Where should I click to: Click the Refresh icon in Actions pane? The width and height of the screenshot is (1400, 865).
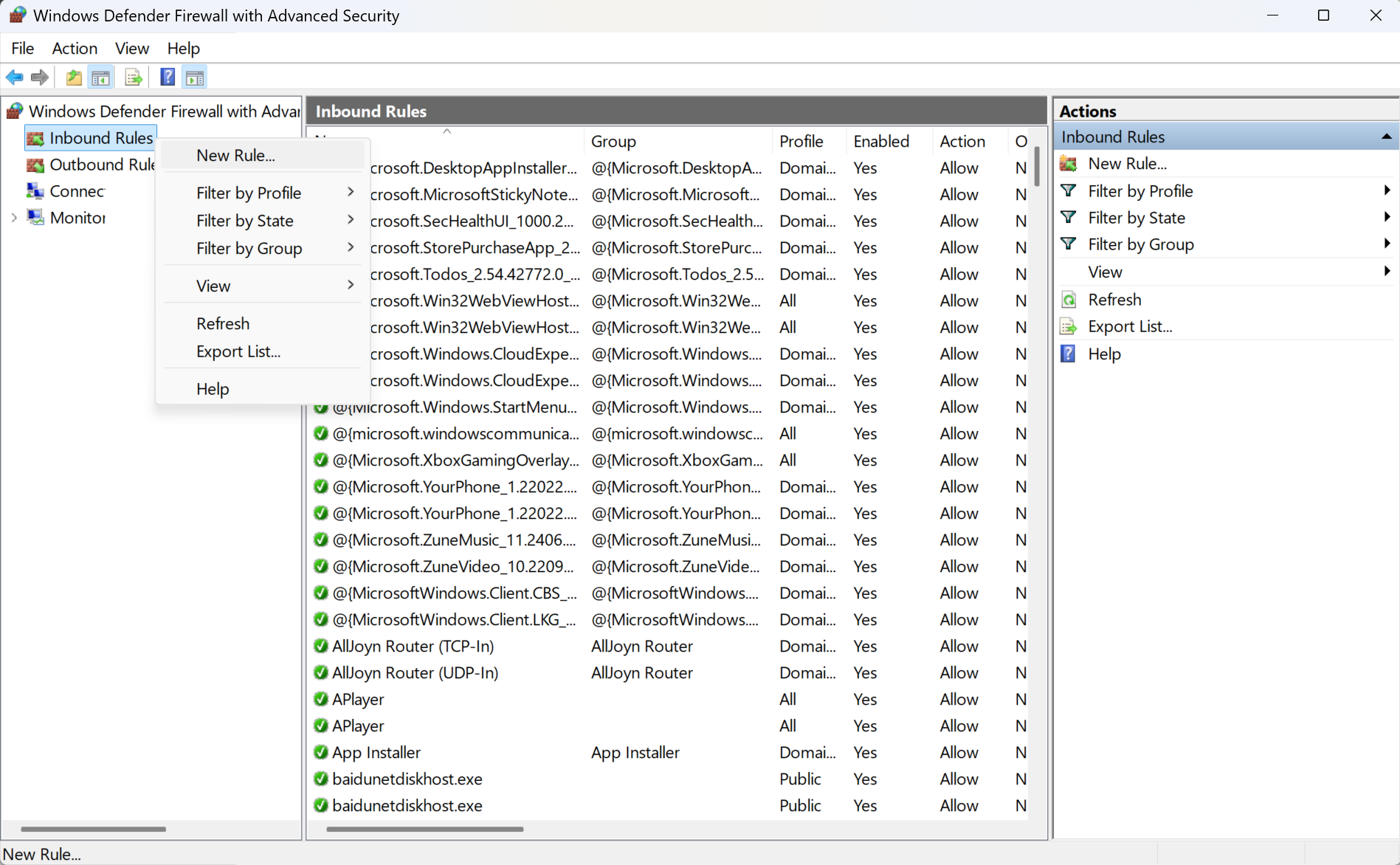click(1069, 300)
